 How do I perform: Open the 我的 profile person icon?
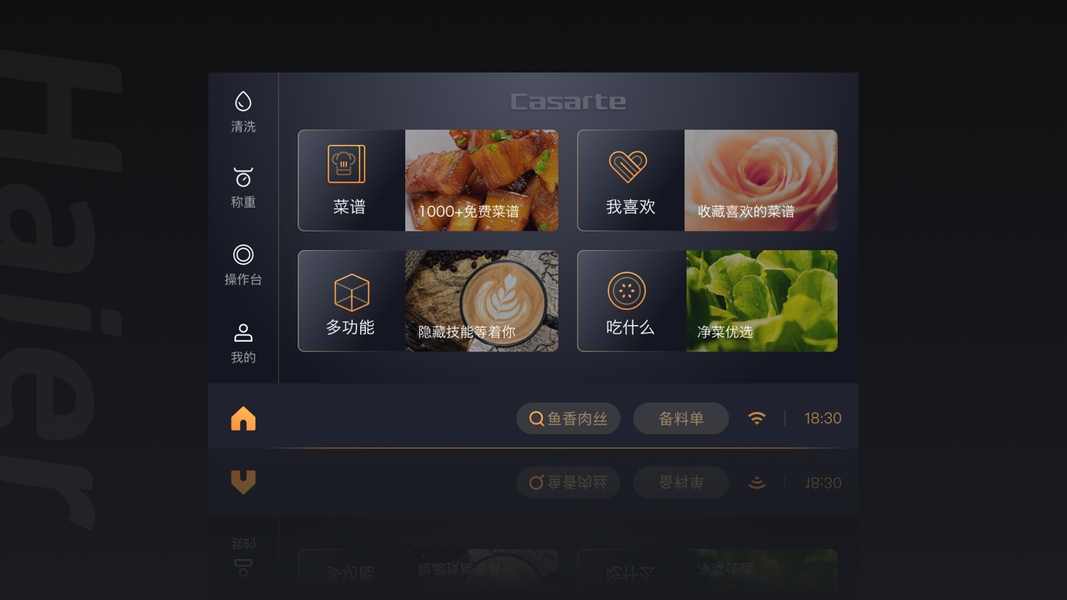[x=243, y=333]
